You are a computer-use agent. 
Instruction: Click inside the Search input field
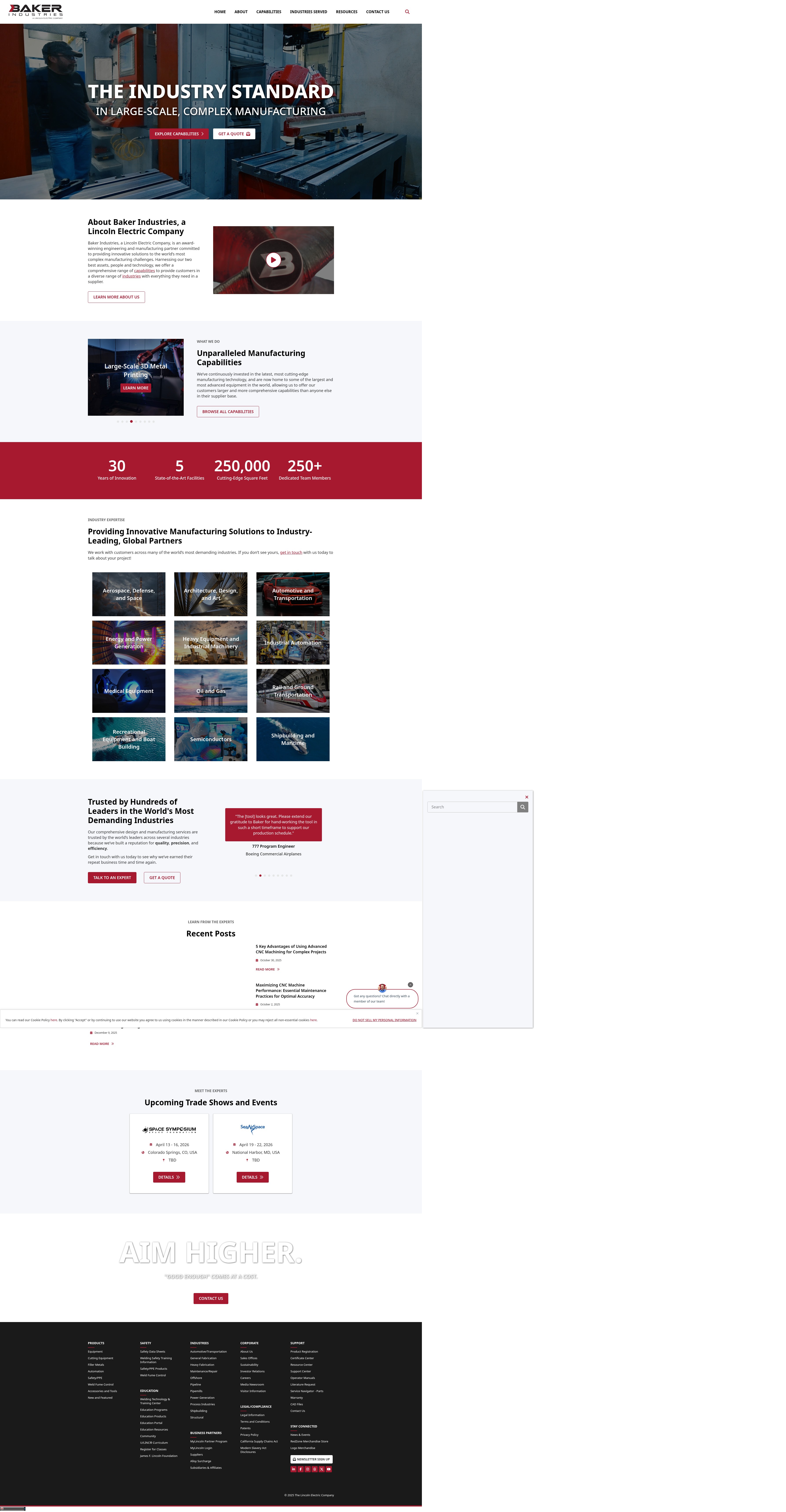click(472, 807)
